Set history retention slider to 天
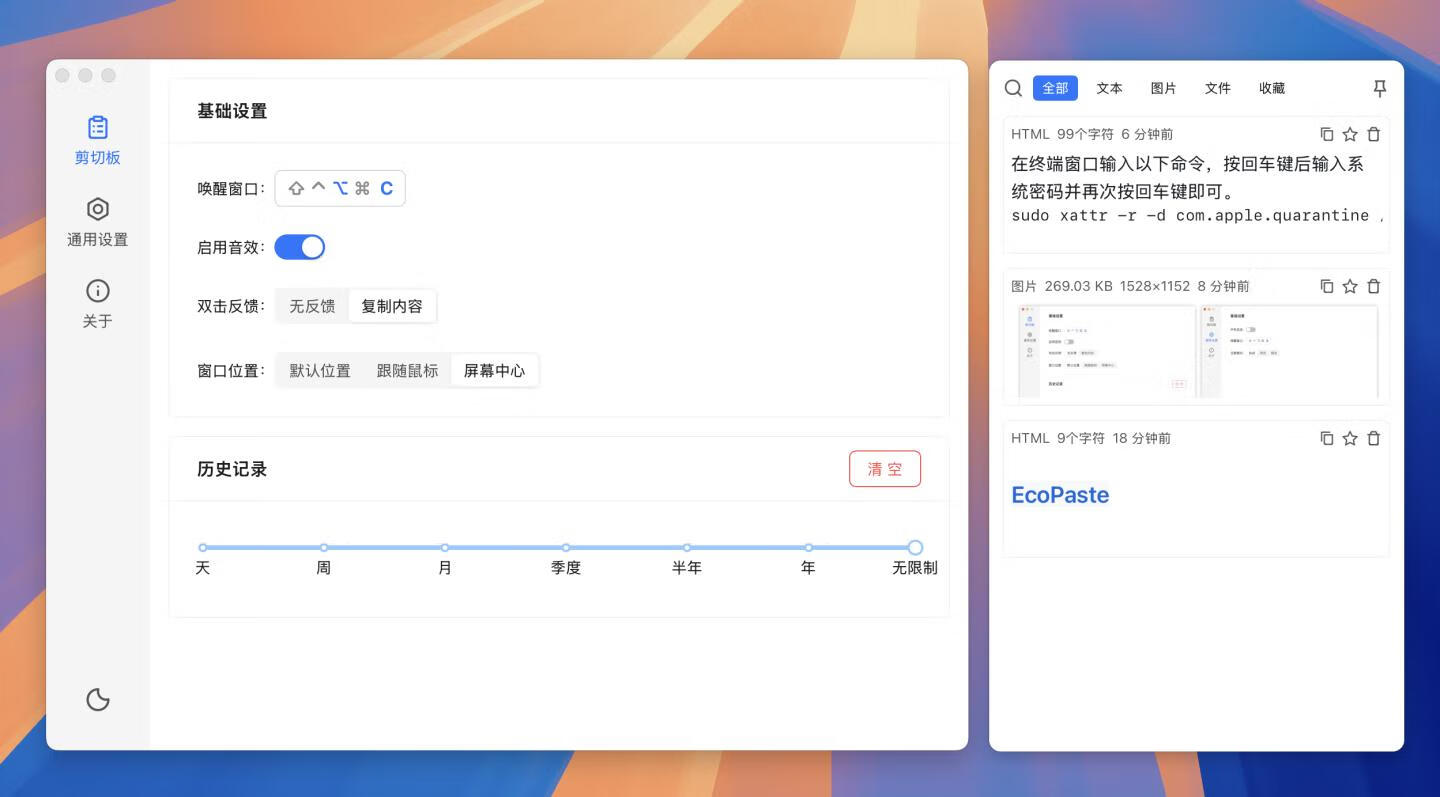1440x797 pixels. coord(203,548)
